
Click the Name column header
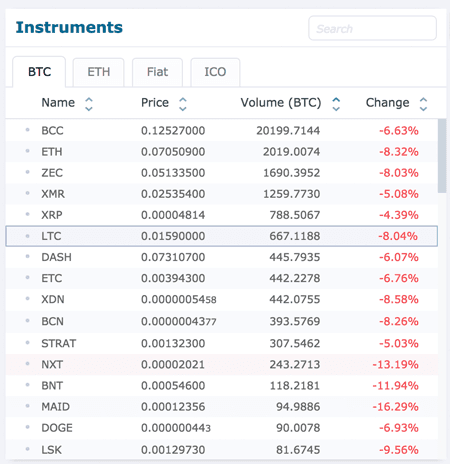(x=58, y=103)
